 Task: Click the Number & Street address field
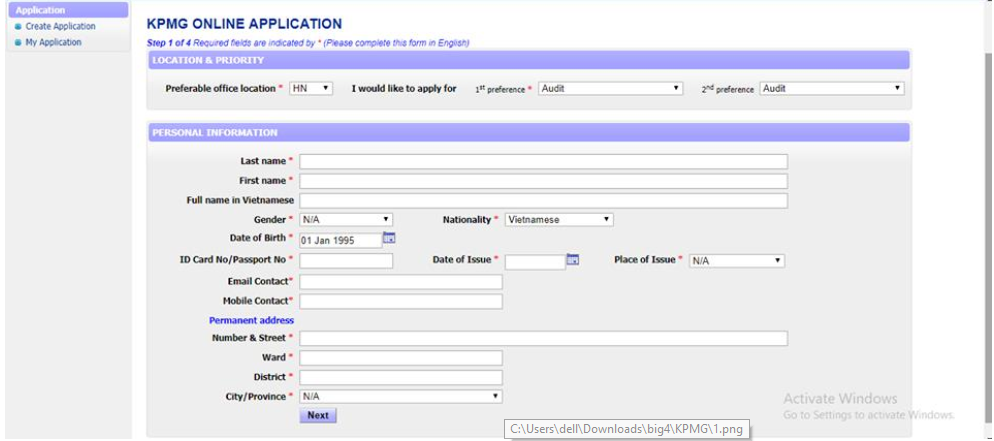pos(543,339)
